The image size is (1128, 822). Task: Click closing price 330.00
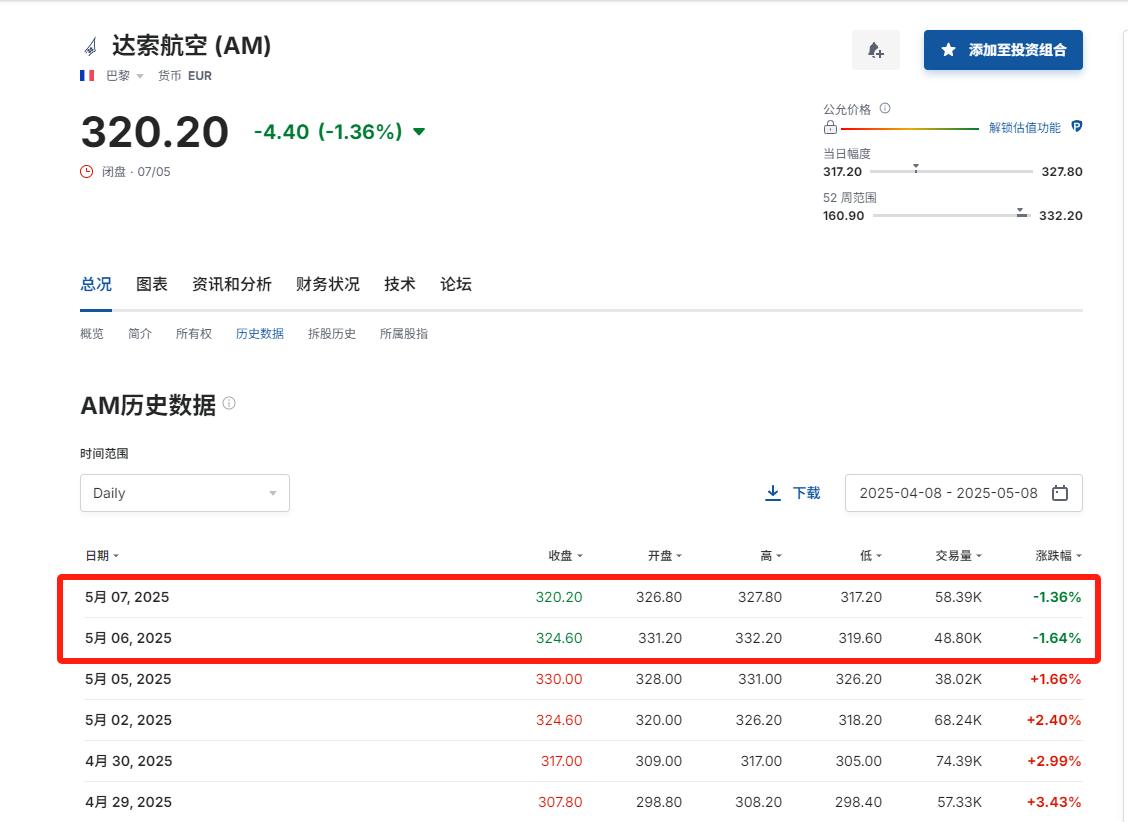(559, 679)
